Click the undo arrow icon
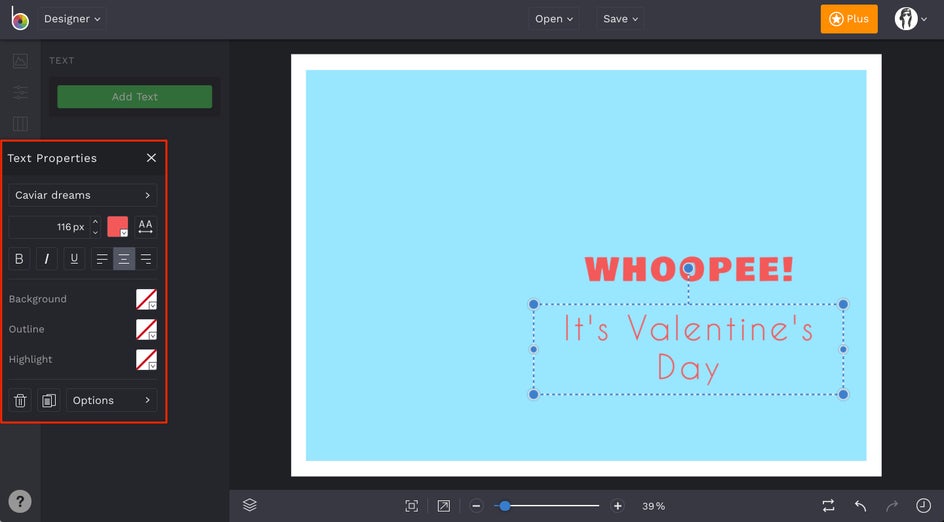Image resolution: width=944 pixels, height=522 pixels. pos(860,506)
